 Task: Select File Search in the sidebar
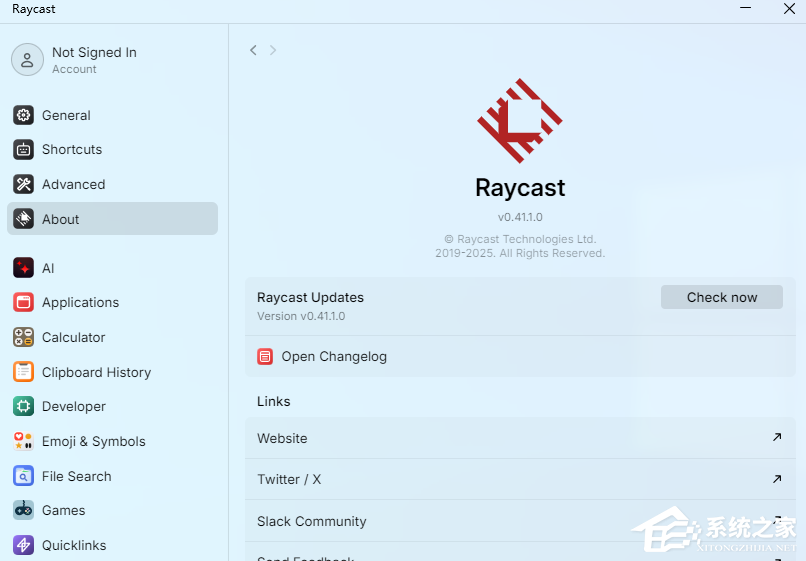(112, 476)
